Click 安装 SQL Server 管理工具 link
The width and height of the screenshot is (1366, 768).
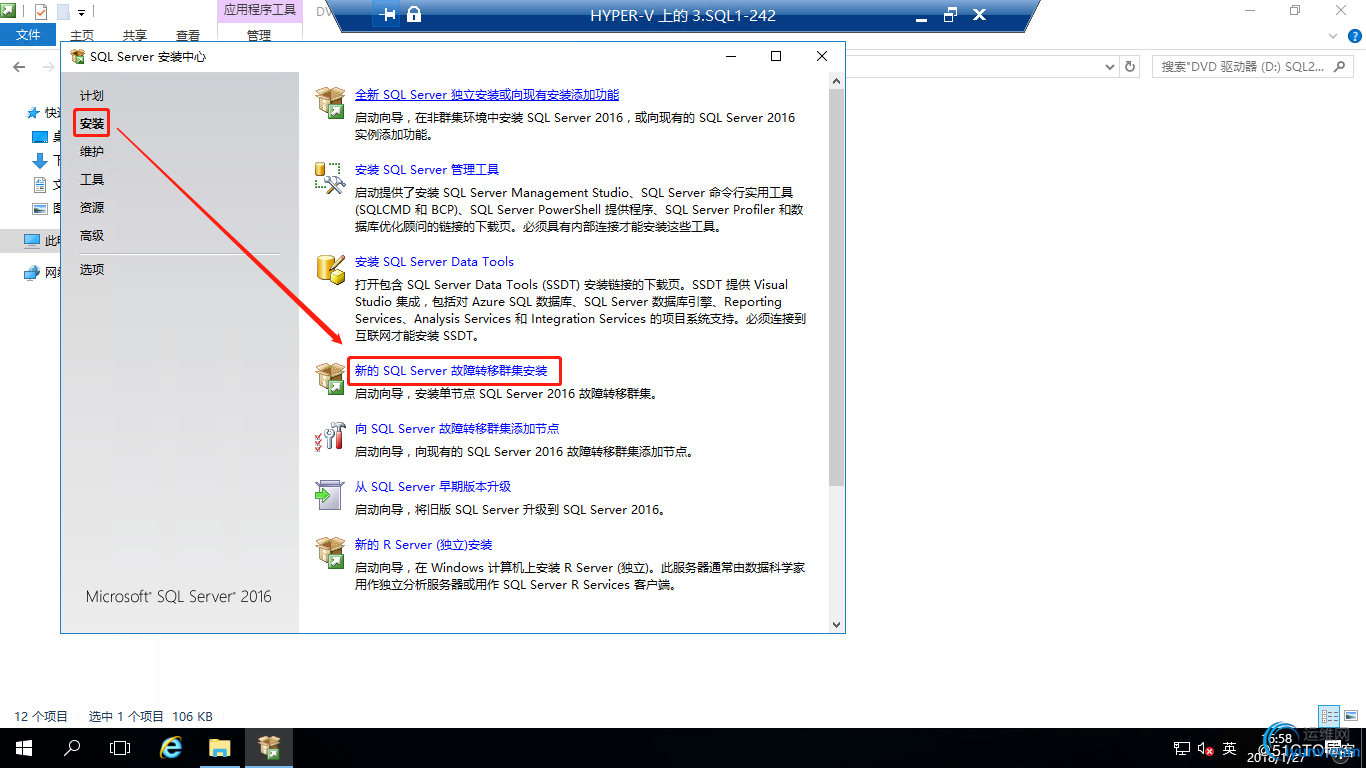pos(427,170)
